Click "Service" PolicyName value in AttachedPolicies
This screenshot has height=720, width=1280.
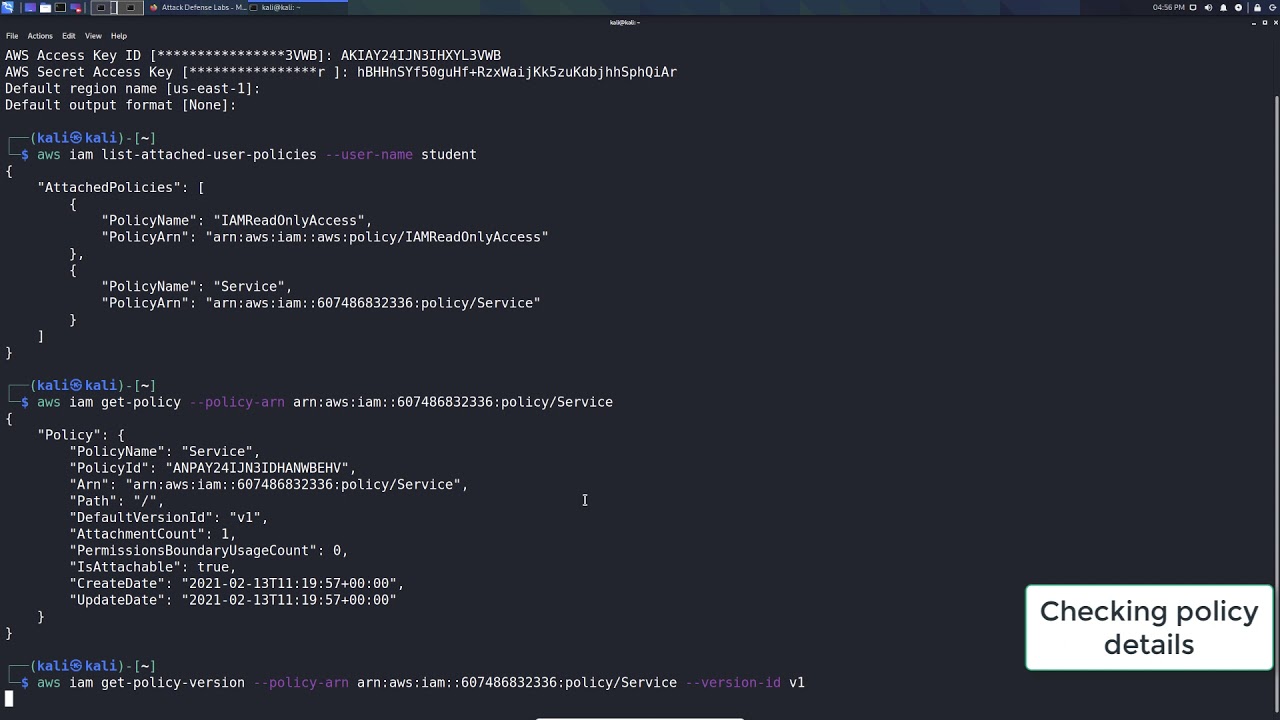point(249,286)
